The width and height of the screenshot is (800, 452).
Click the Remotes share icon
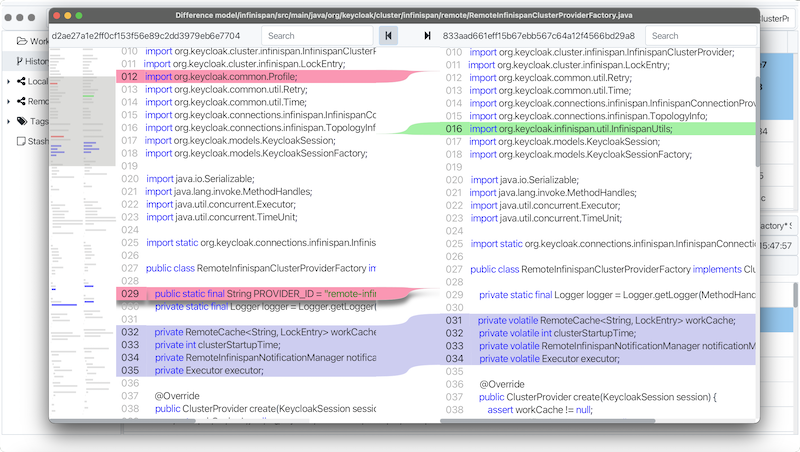(x=21, y=101)
